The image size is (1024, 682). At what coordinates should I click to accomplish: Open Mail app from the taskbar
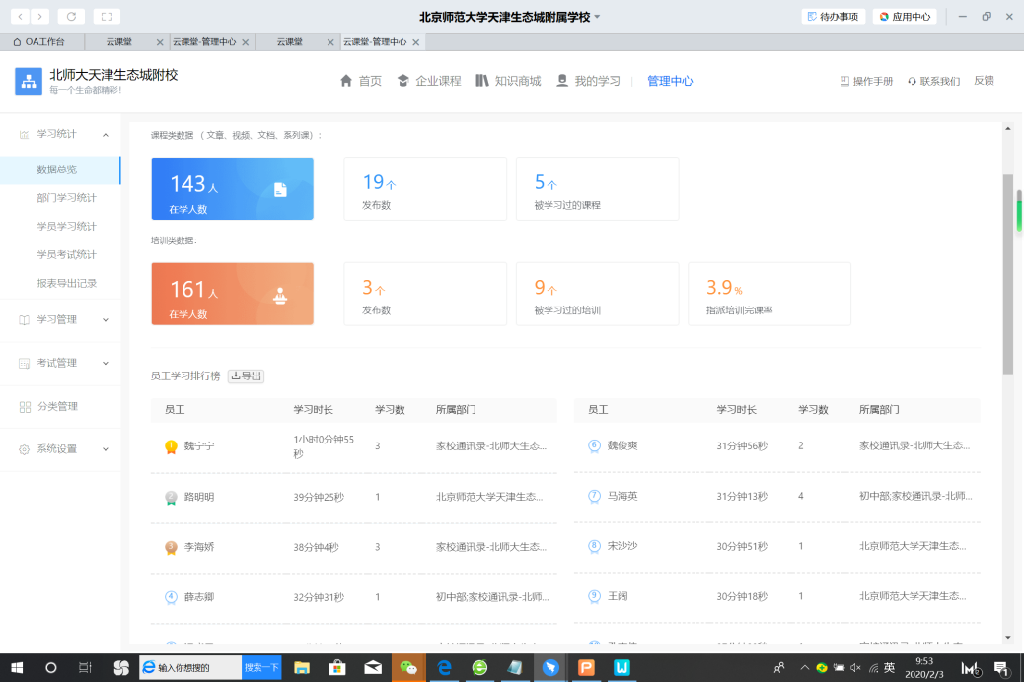pos(373,668)
